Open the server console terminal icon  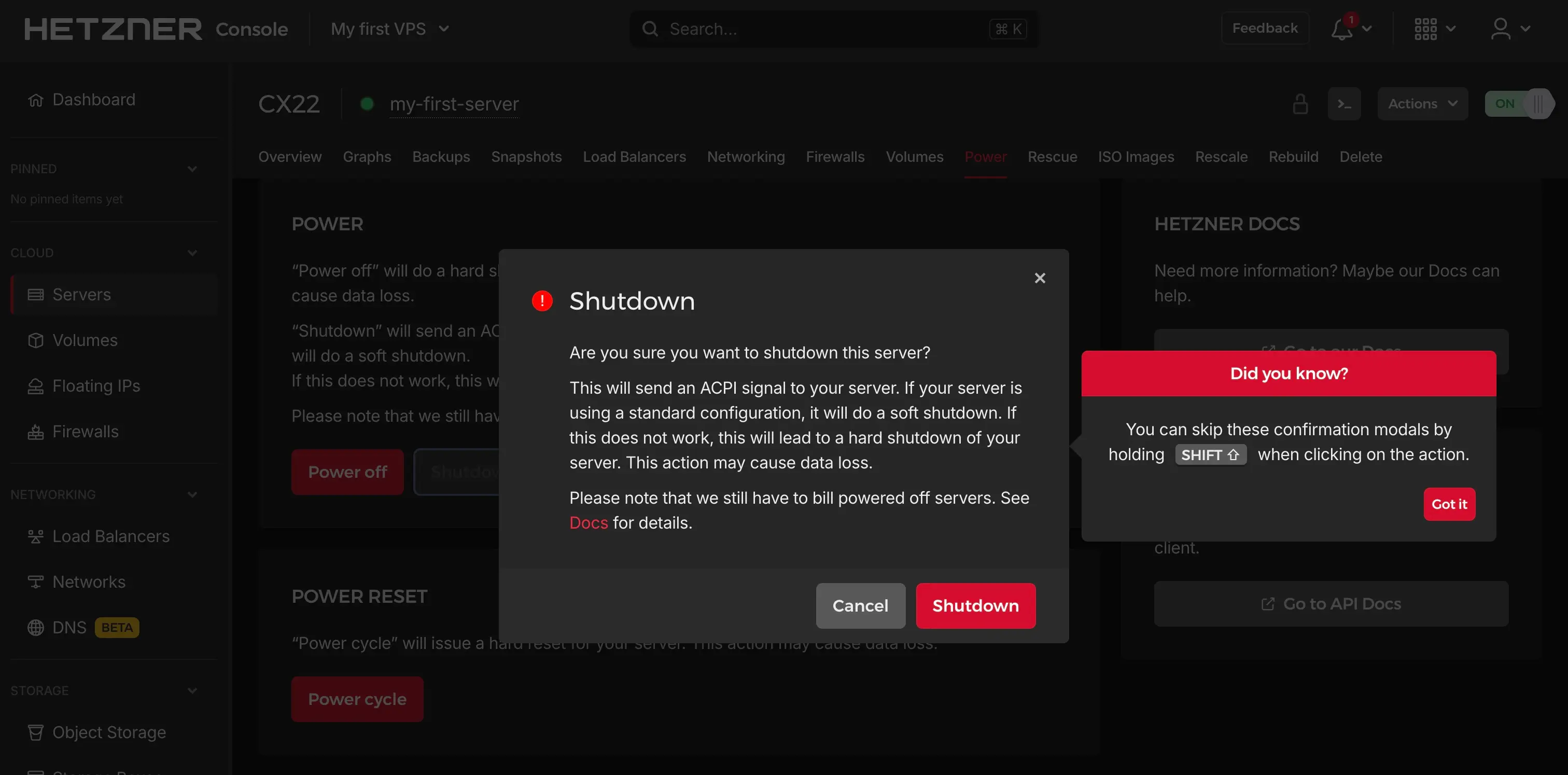click(x=1344, y=104)
